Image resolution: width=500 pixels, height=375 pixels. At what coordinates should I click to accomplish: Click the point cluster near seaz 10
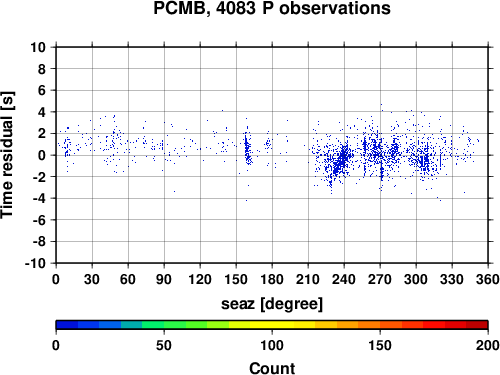coord(68,147)
